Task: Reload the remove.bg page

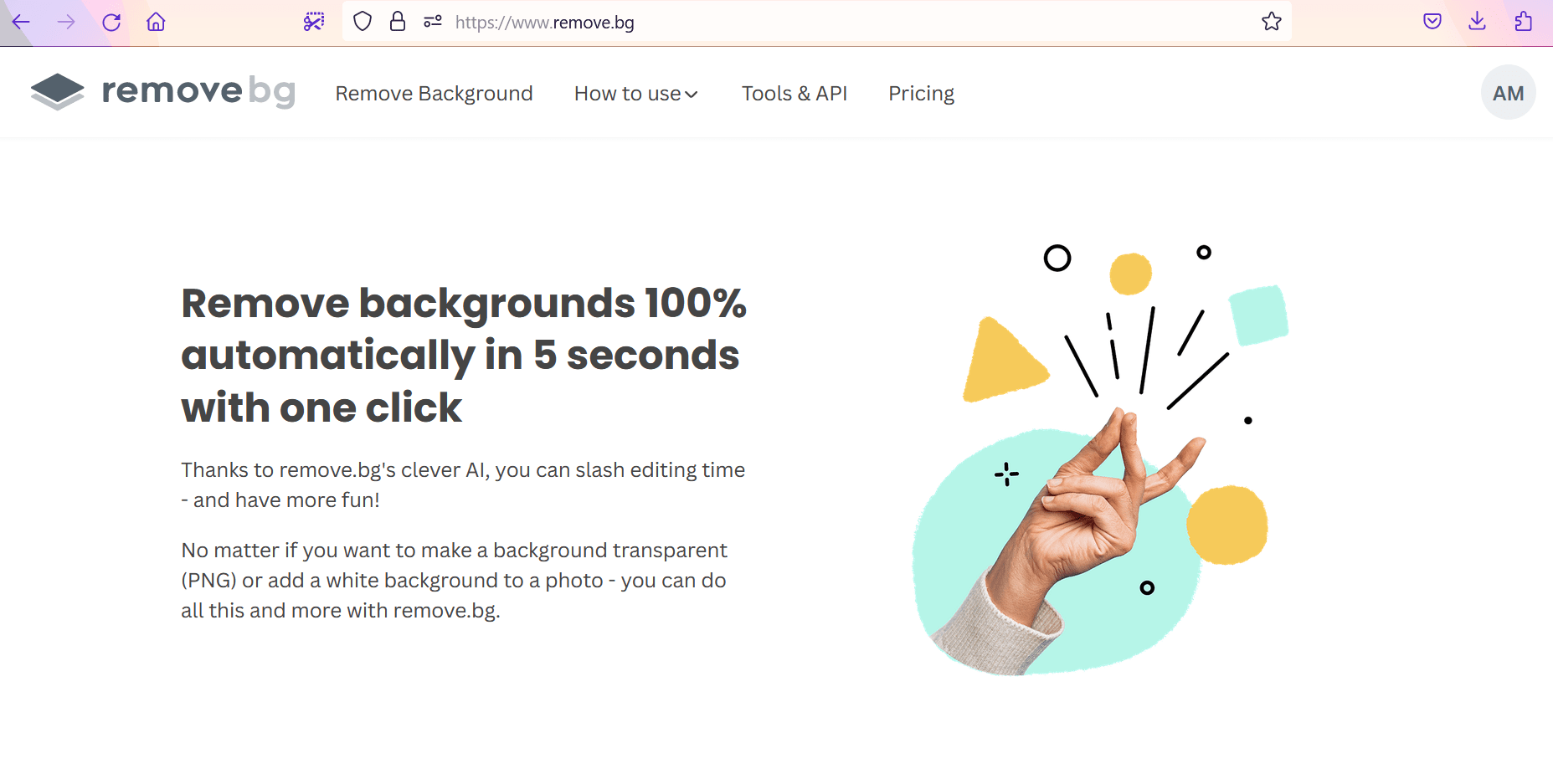Action: [111, 22]
